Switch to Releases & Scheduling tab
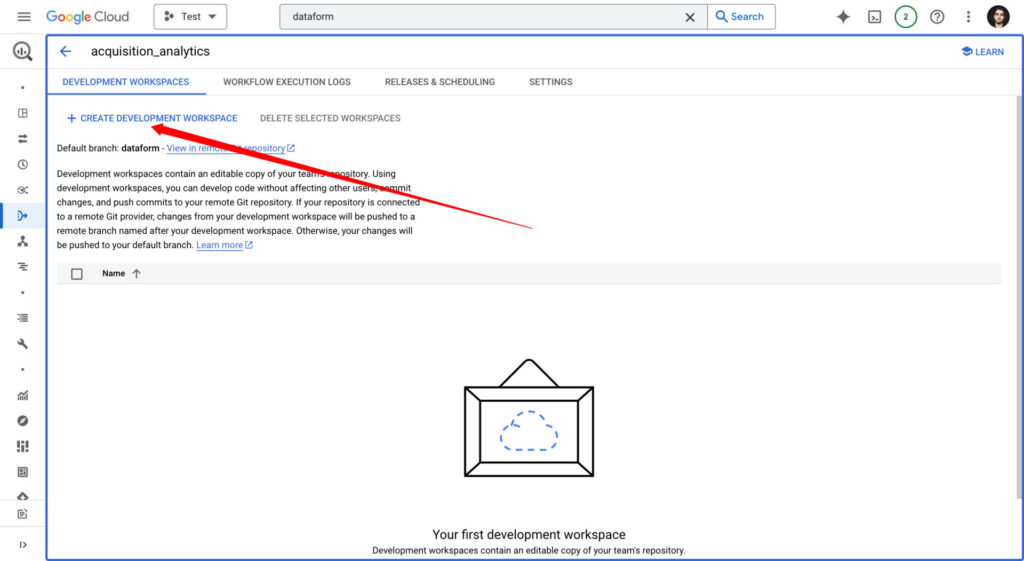This screenshot has width=1024, height=561. [x=440, y=82]
